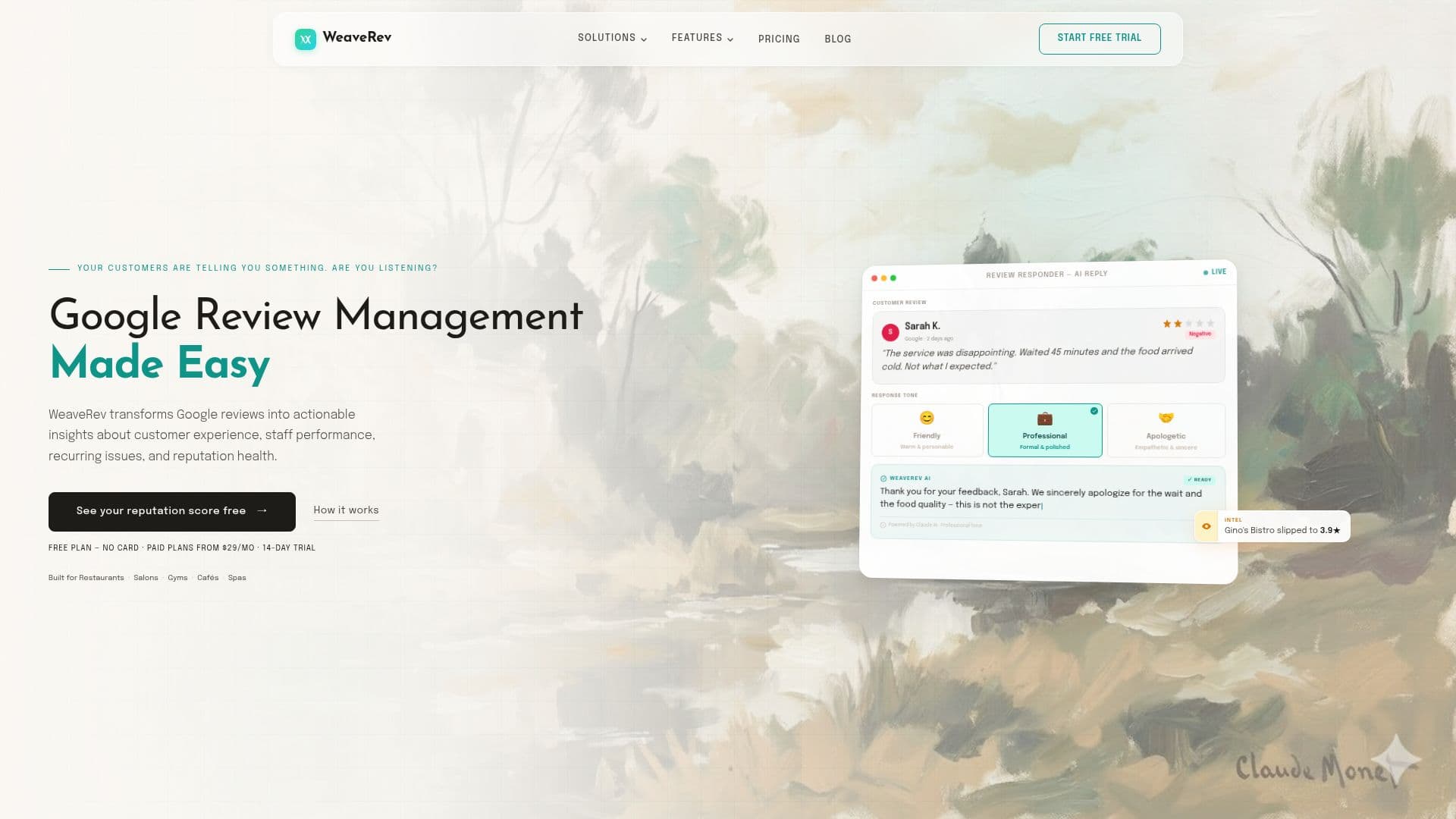Select the Professional response tone card
This screenshot has height=819, width=1456.
(1045, 430)
